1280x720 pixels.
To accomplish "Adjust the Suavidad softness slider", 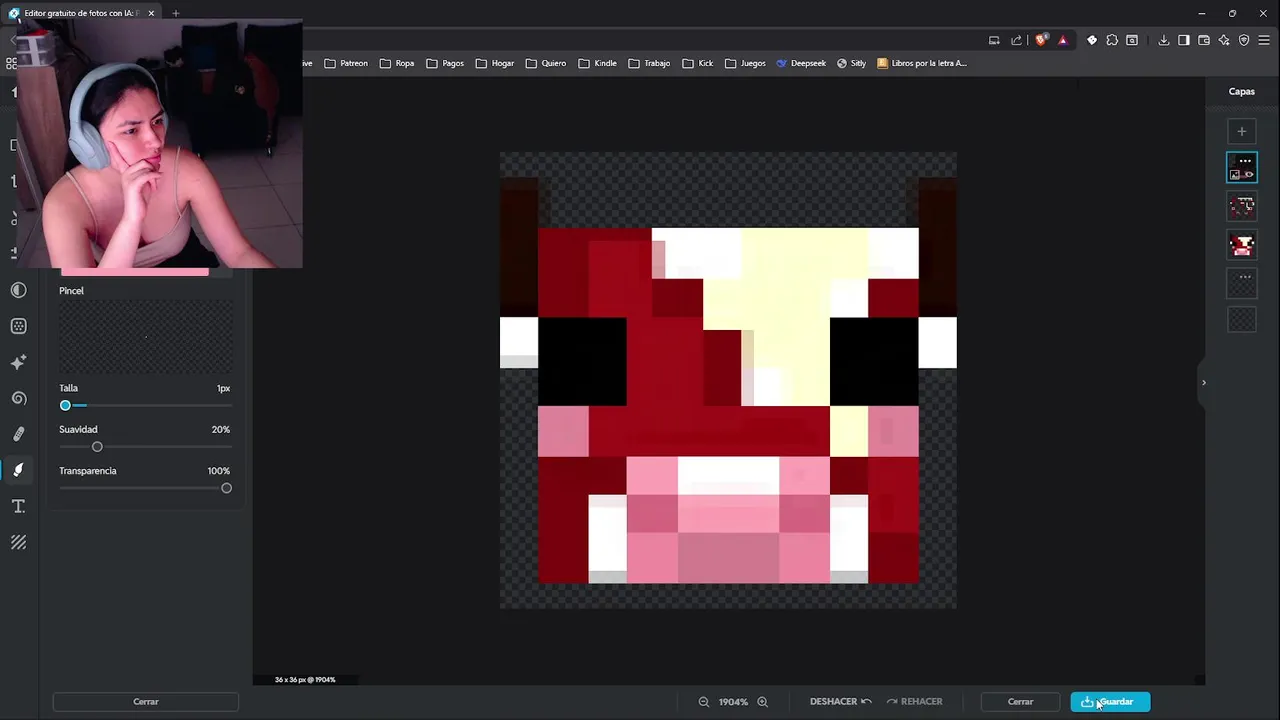I will pyautogui.click(x=146, y=447).
